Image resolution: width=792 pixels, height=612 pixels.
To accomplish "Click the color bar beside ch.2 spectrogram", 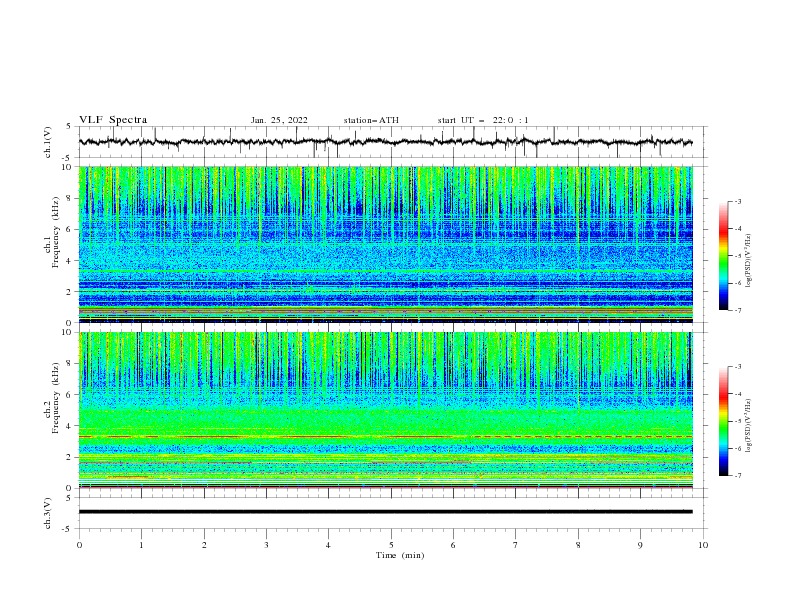I will 723,421.
